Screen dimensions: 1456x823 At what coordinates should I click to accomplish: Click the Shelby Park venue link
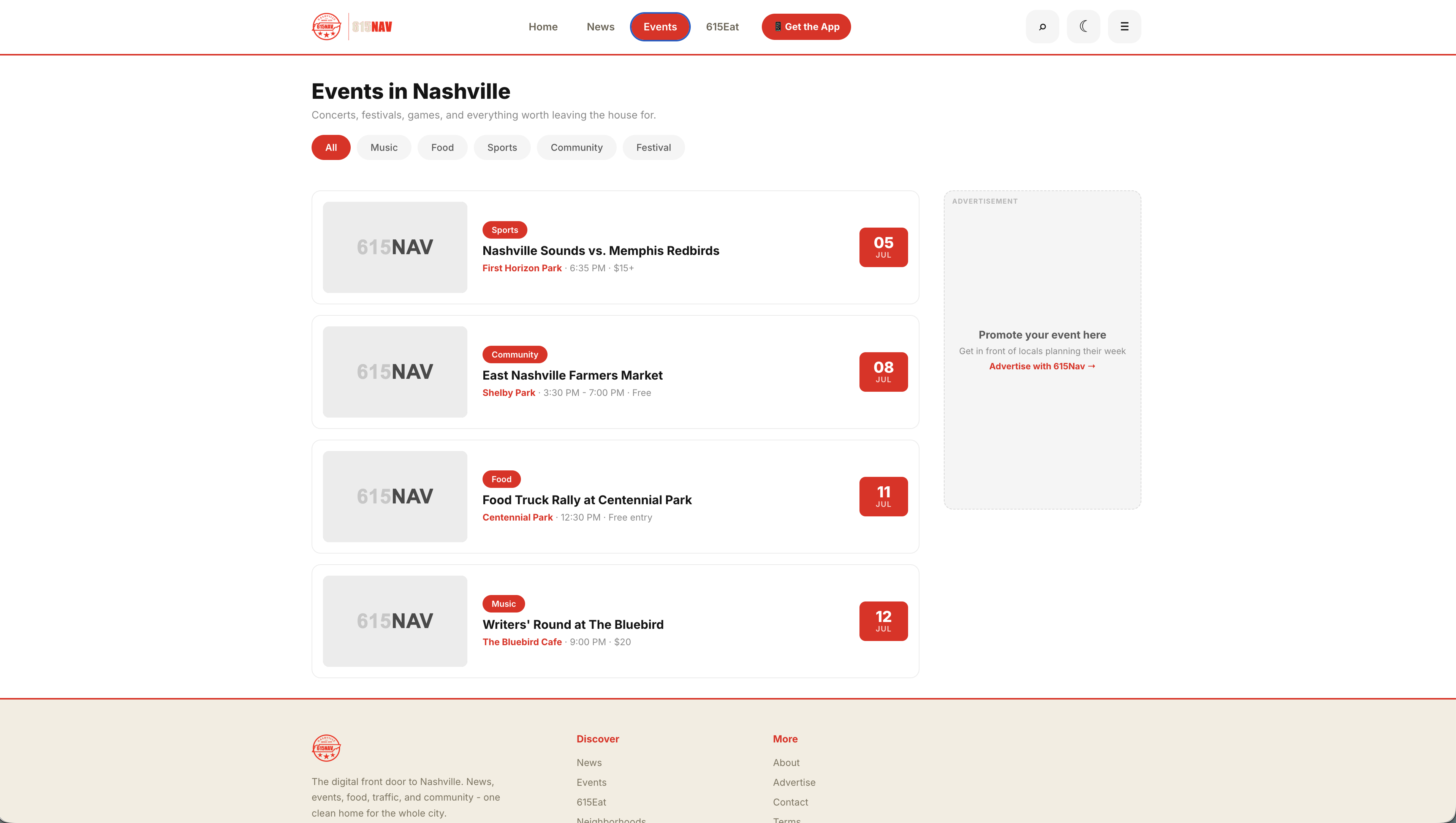point(509,393)
